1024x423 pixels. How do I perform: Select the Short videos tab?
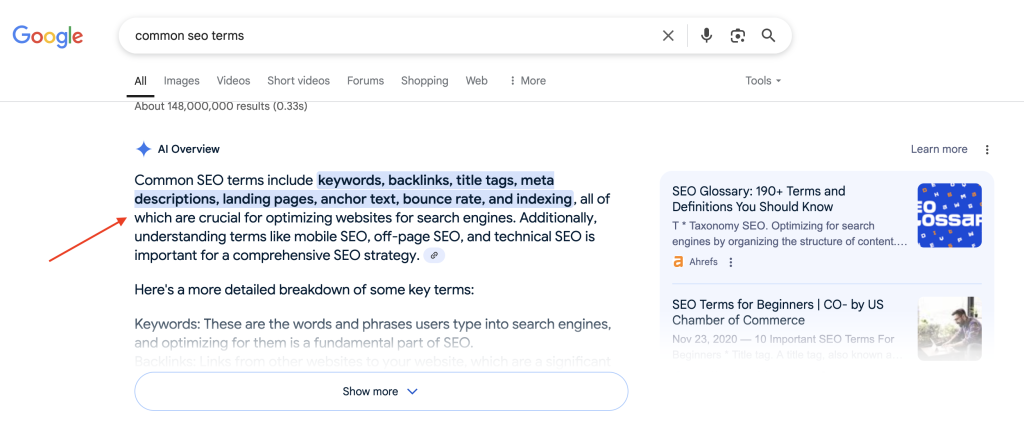(x=298, y=81)
